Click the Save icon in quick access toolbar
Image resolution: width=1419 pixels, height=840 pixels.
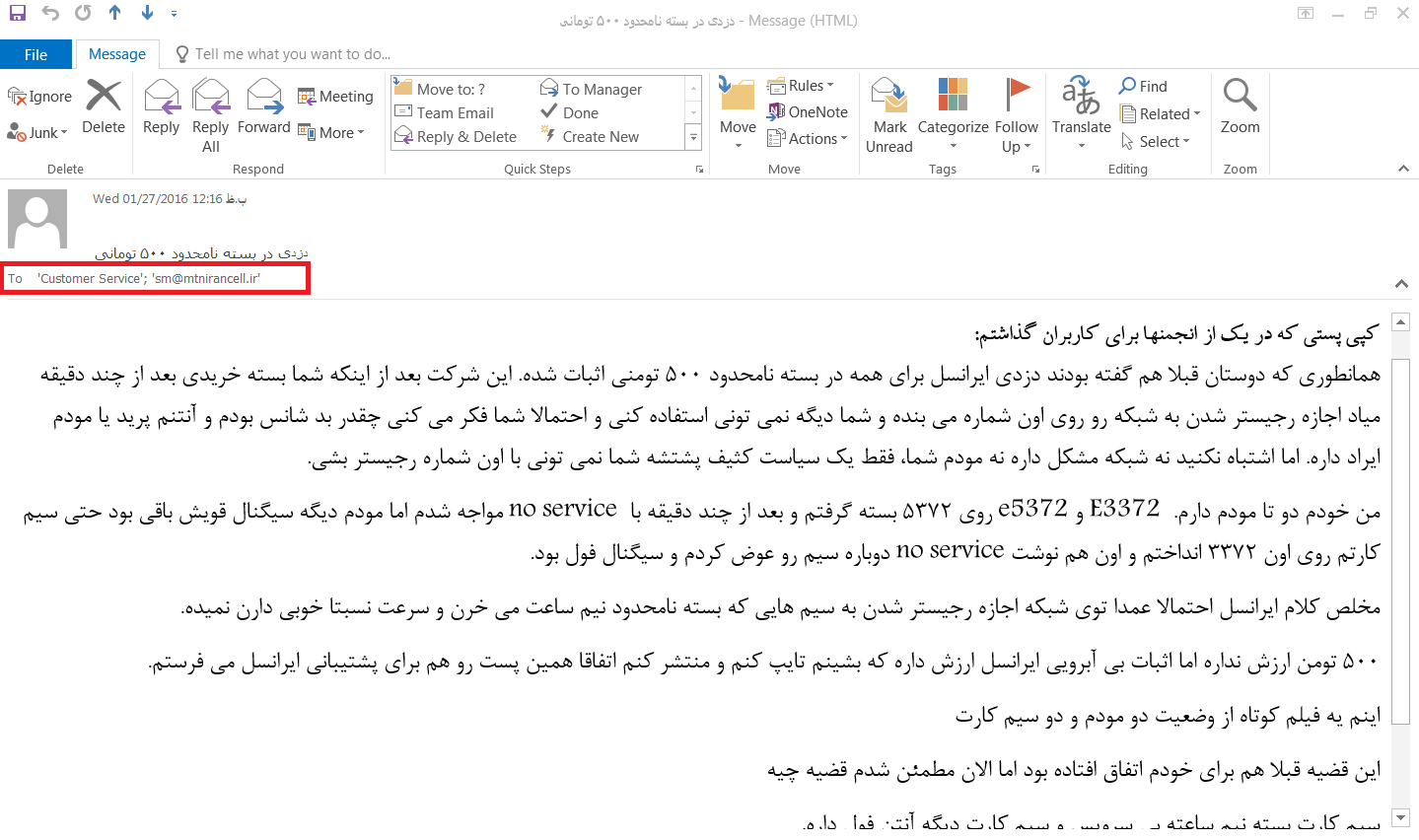click(17, 13)
